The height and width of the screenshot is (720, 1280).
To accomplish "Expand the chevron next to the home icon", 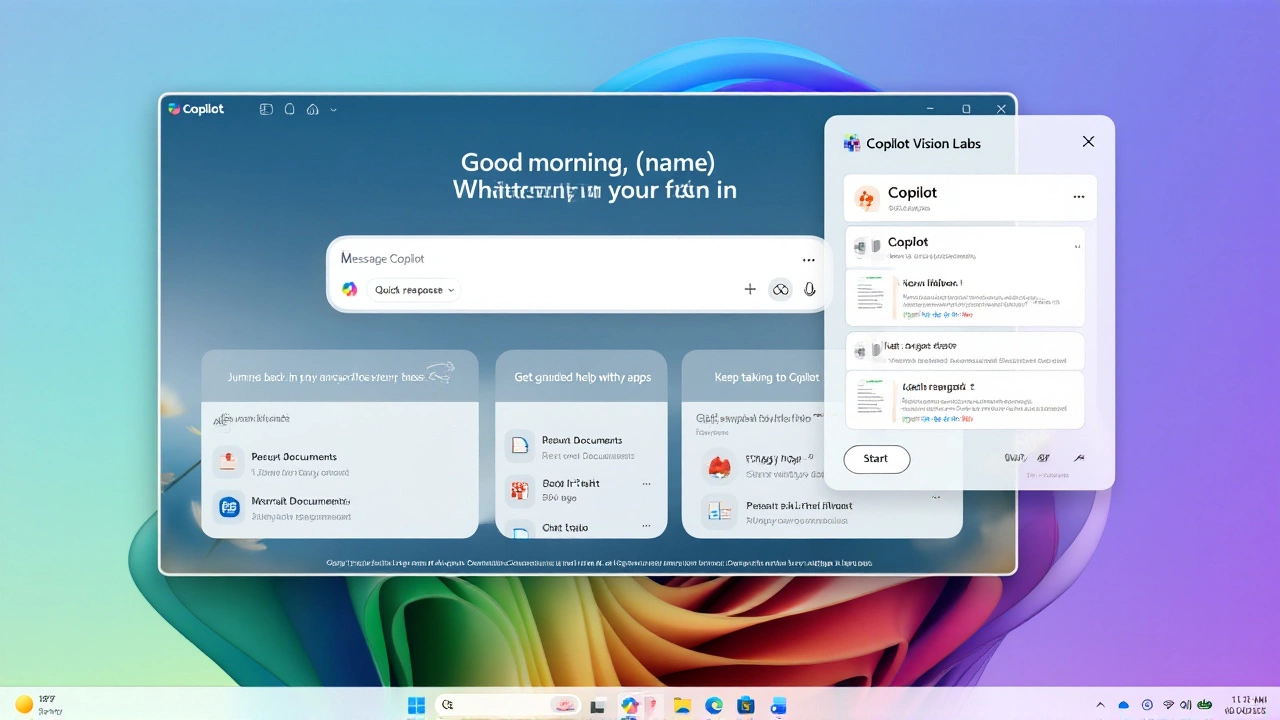I will (334, 109).
